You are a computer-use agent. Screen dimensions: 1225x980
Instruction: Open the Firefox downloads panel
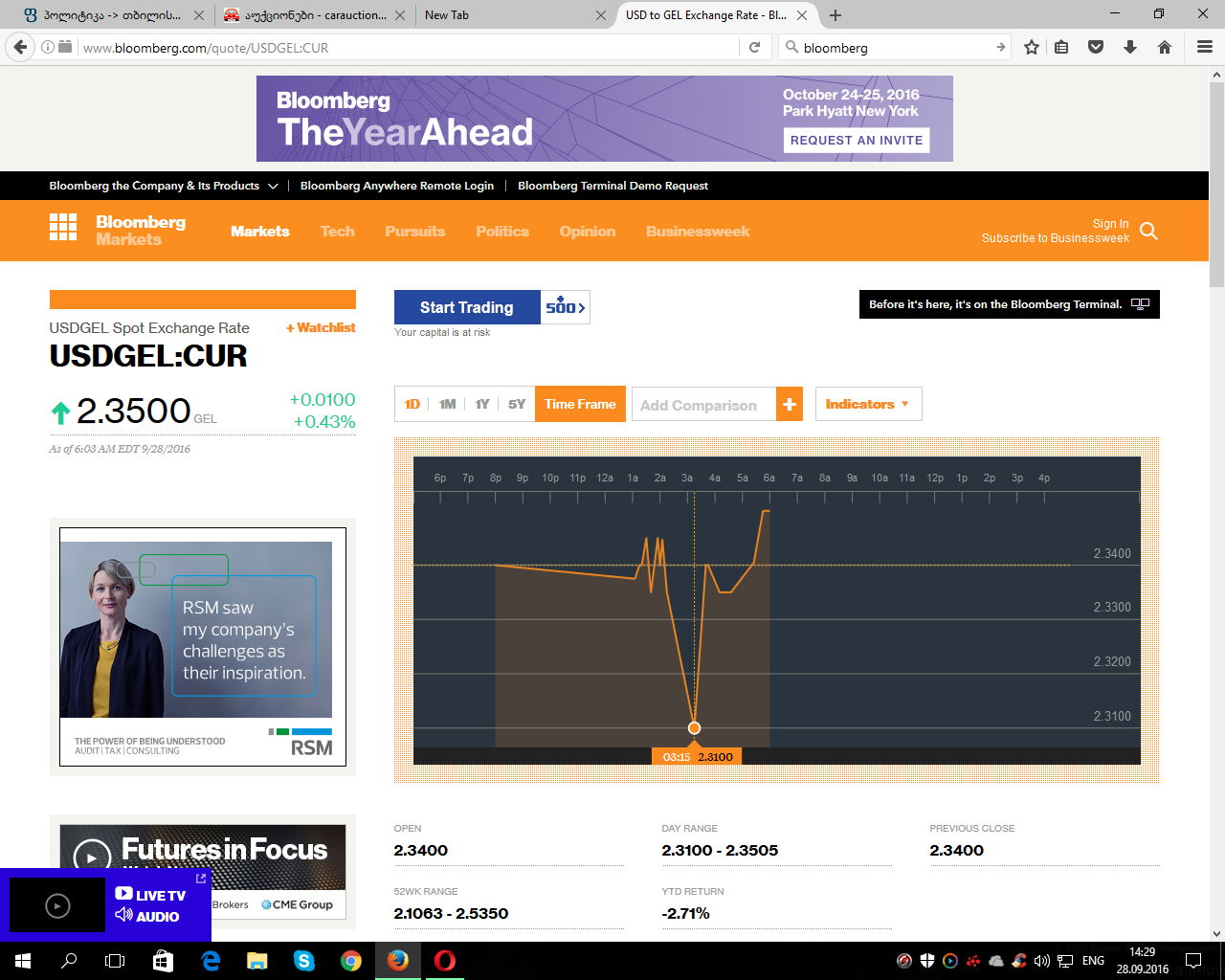1130,47
